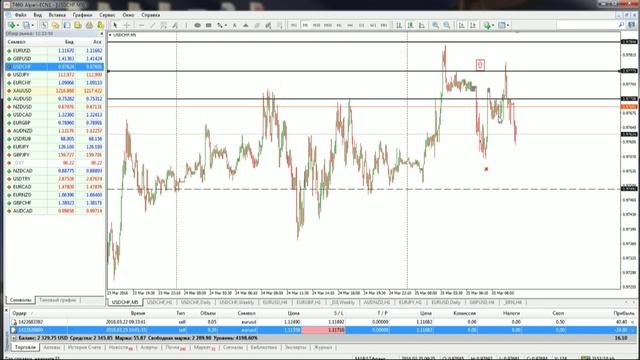This screenshot has width=640, height=360.
Task: Open the Вставка menu
Action: tap(57, 15)
